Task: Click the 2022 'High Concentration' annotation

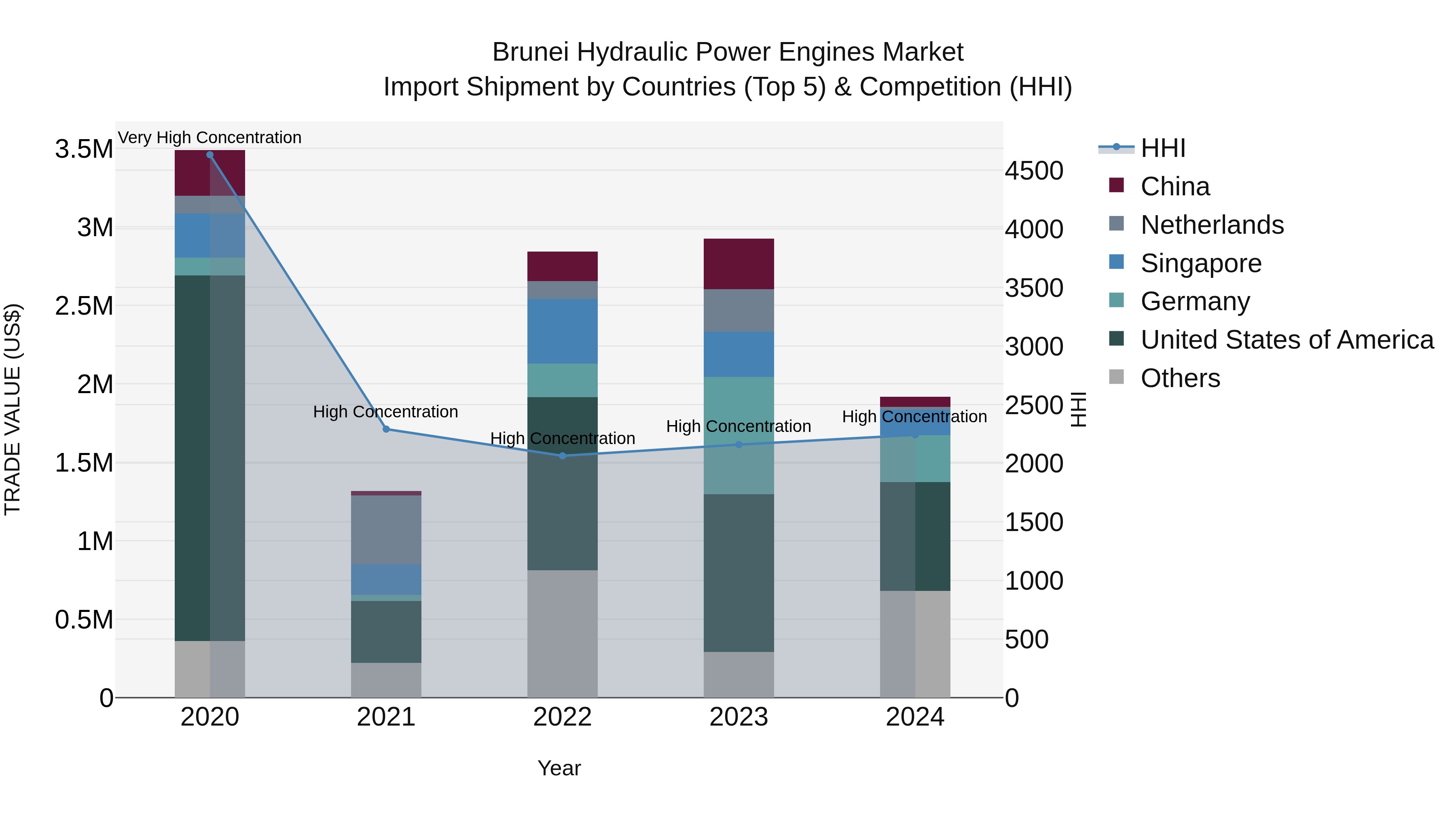Action: (563, 438)
